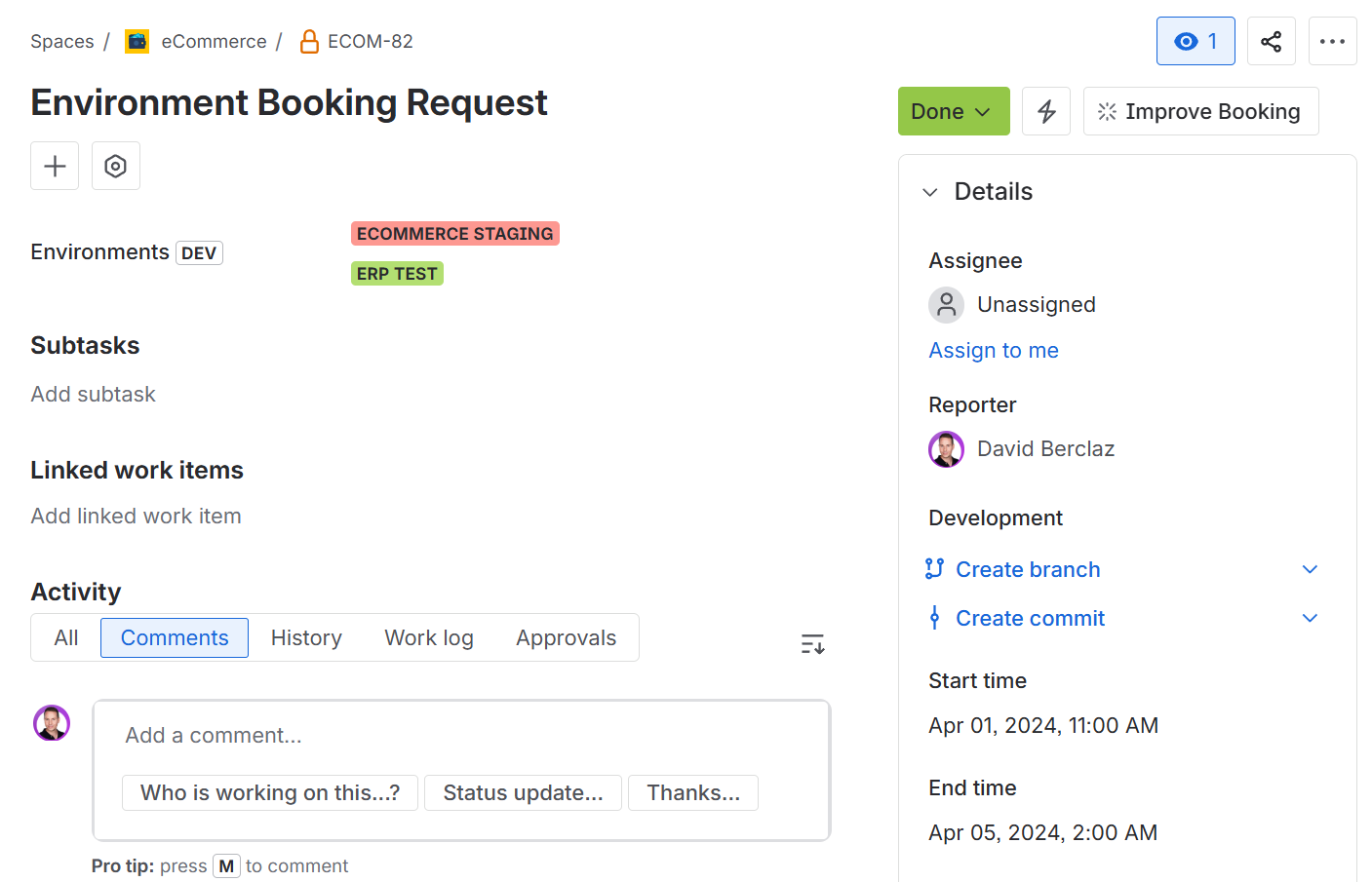Screen dimensions: 1372x882
Task: Toggle the watch eye button
Action: 1196,41
